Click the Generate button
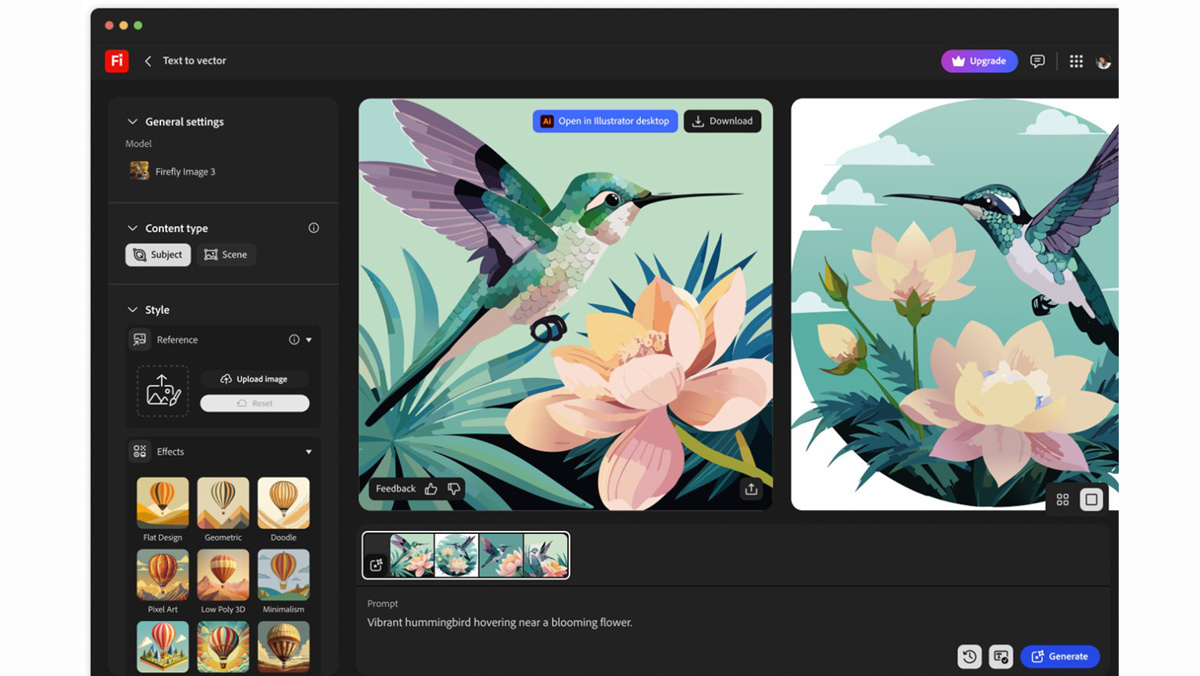This screenshot has width=1200, height=676. pyautogui.click(x=1060, y=657)
